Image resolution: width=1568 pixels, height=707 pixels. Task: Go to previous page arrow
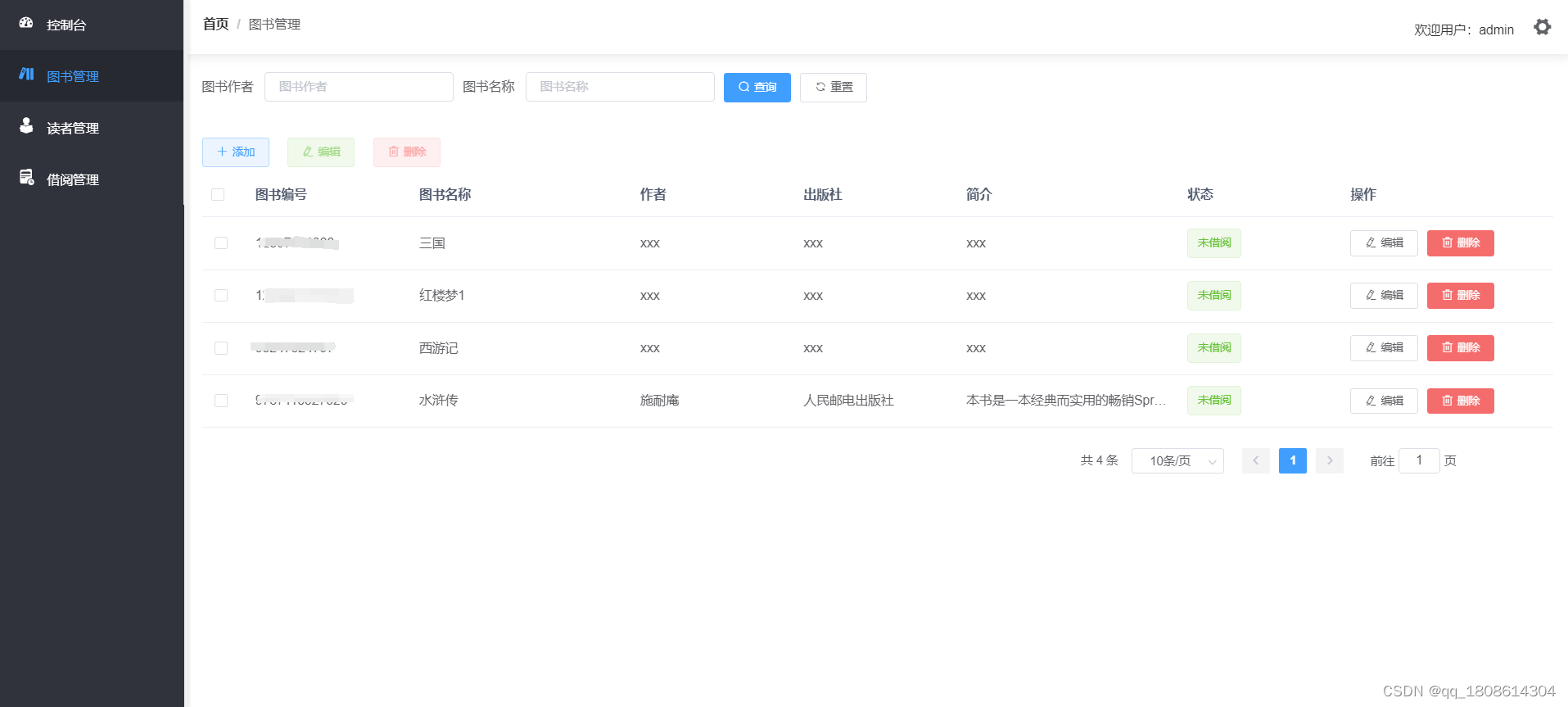tap(1255, 461)
